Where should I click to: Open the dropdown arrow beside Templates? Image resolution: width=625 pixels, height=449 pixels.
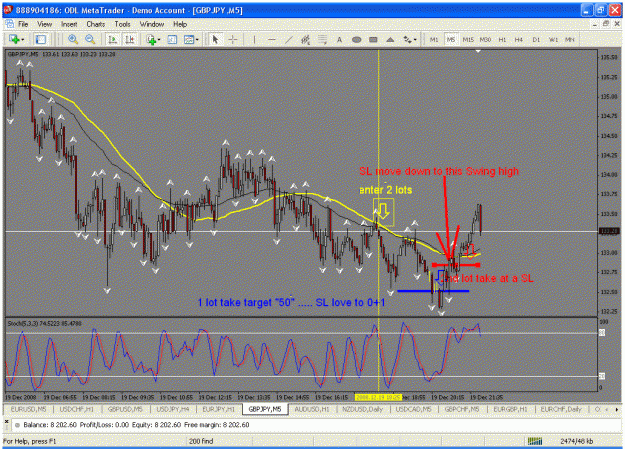[x=197, y=39]
